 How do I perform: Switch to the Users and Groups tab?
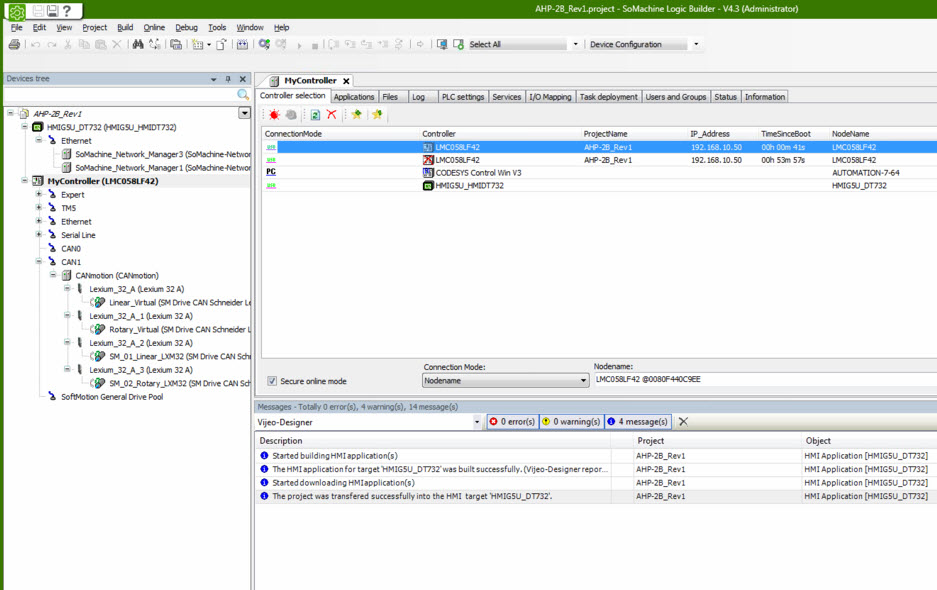tap(675, 97)
